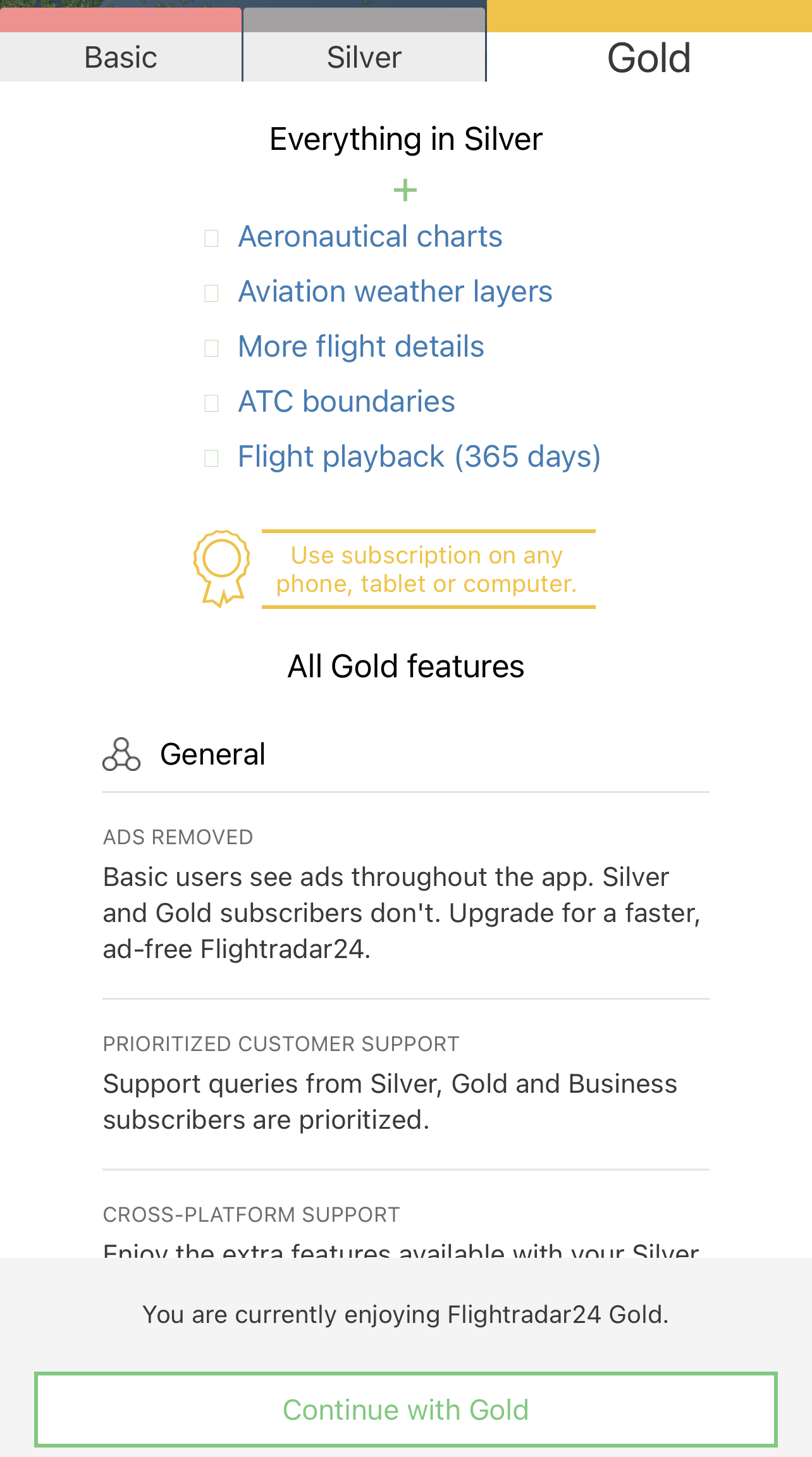Tap the Prioritized Customer Support entry

pyautogui.click(x=406, y=1084)
